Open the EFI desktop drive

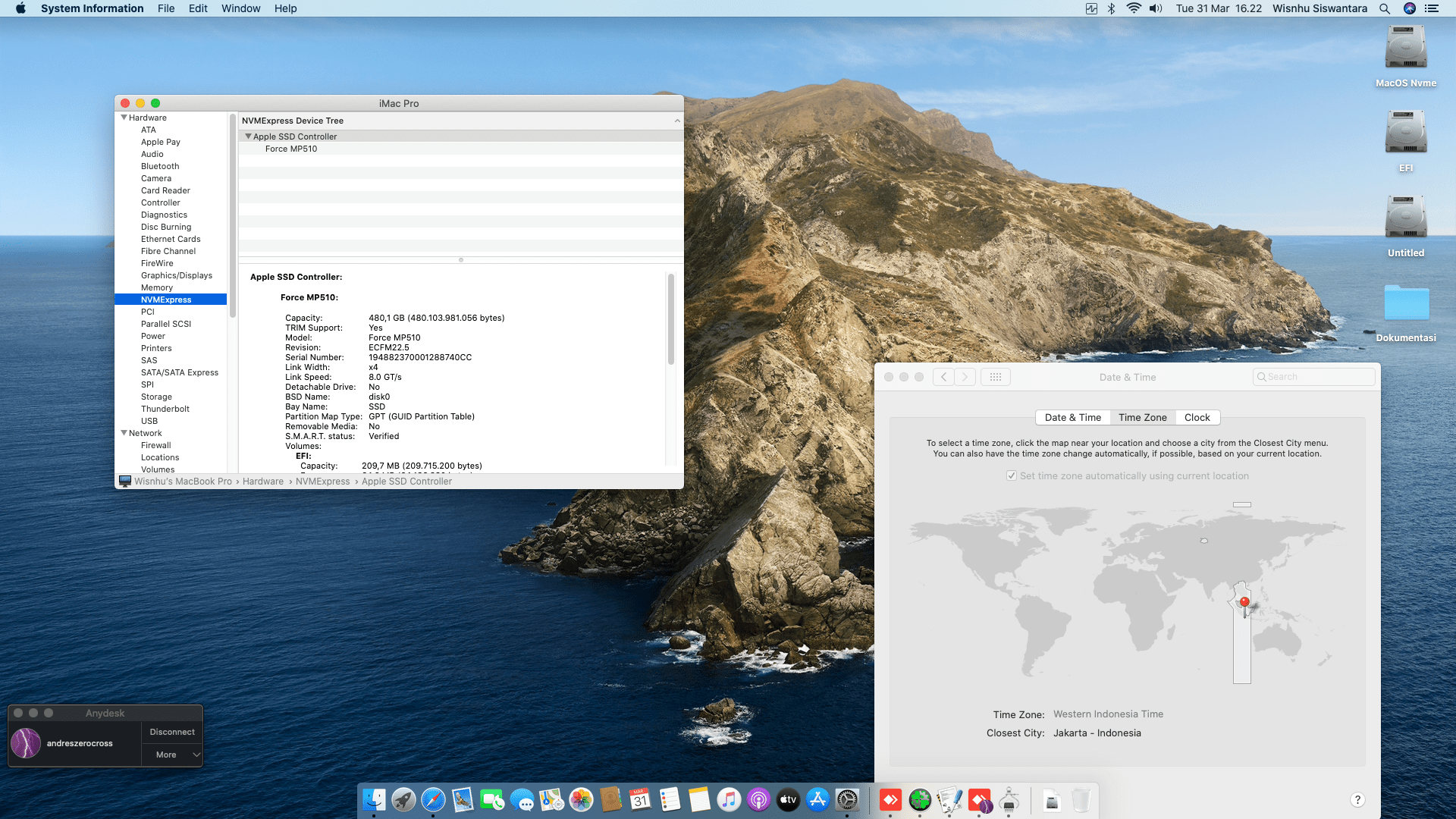coord(1406,140)
